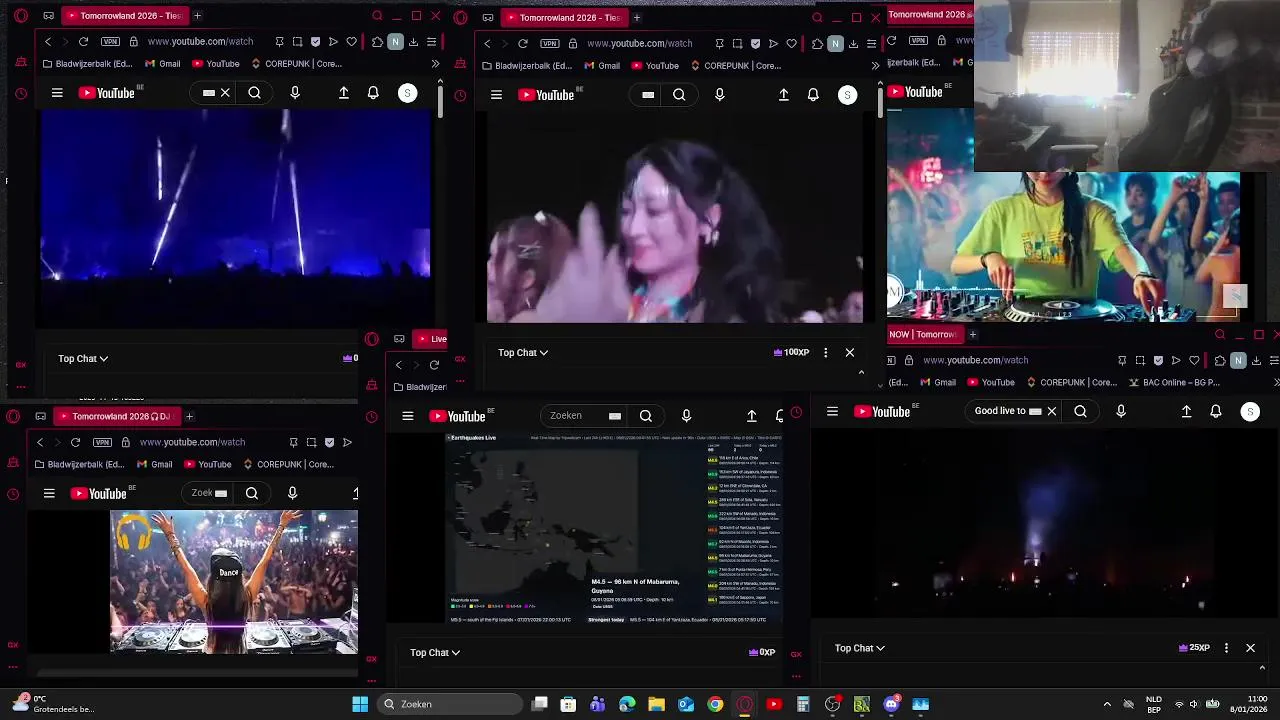This screenshot has height=720, width=1280.
Task: Open the extensions cube icon in the top-left window
Action: coord(377,42)
